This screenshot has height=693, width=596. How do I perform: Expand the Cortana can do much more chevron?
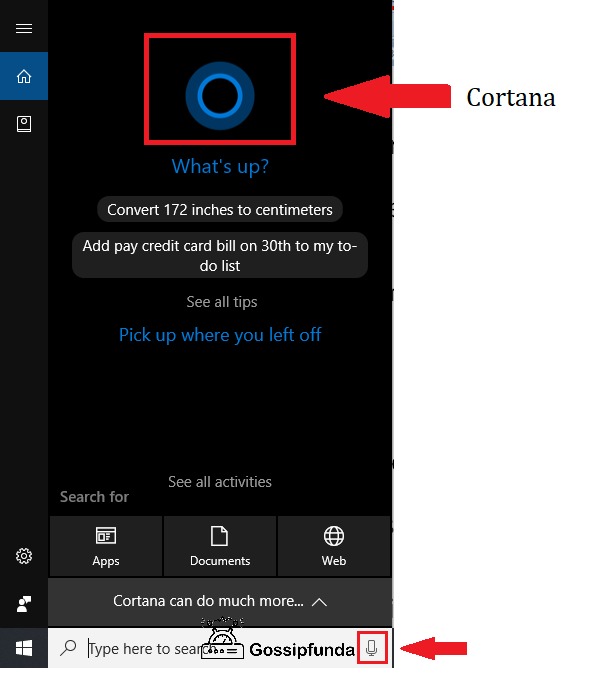pyautogui.click(x=319, y=602)
